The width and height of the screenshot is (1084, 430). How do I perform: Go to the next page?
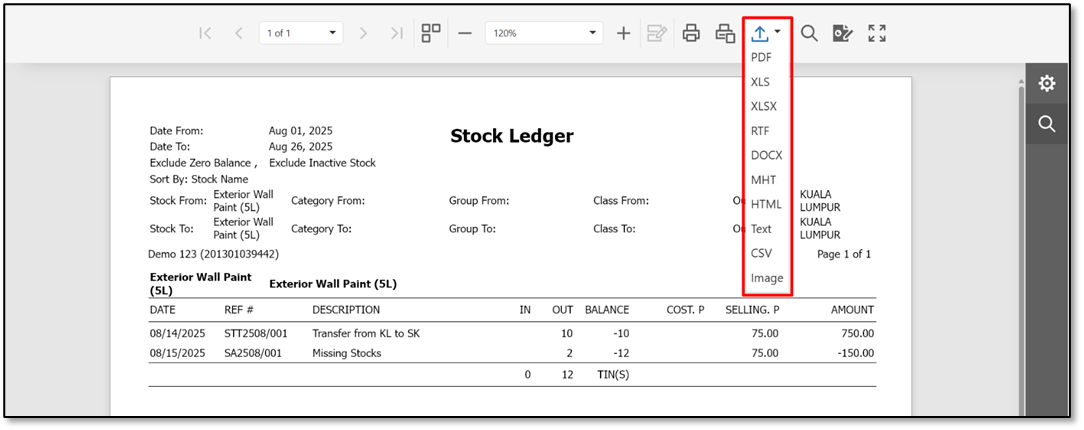coord(364,33)
